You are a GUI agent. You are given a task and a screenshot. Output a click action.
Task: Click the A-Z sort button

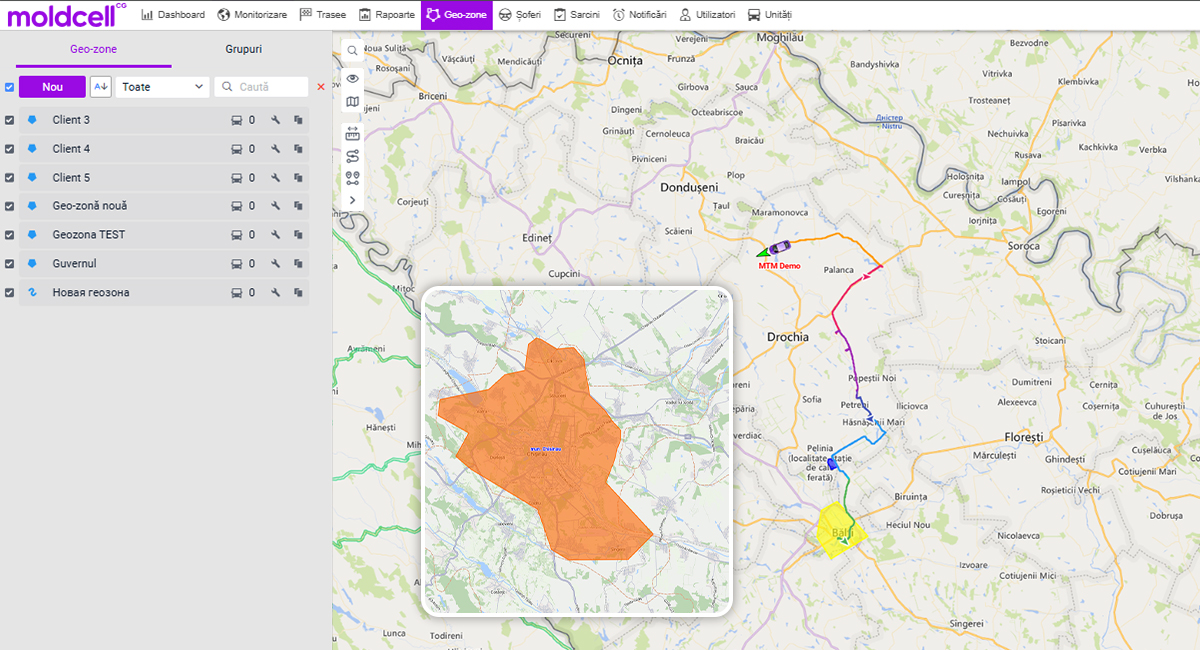[x=101, y=87]
